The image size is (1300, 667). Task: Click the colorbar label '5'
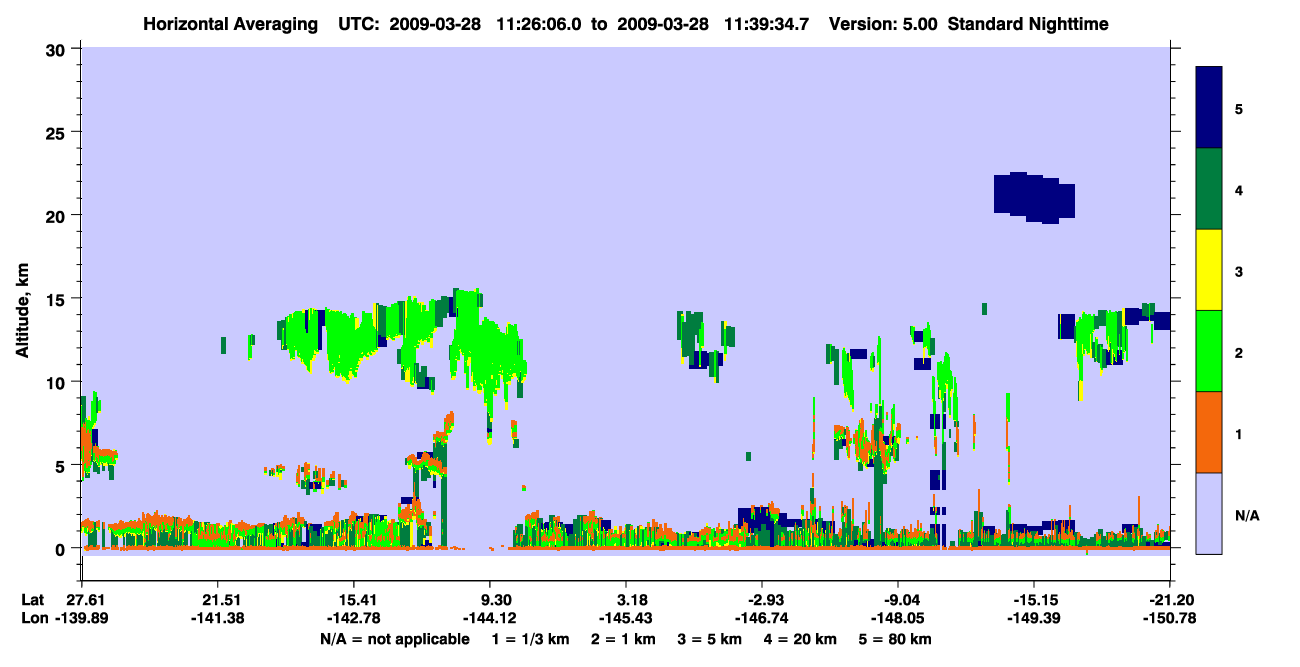pyautogui.click(x=1239, y=108)
